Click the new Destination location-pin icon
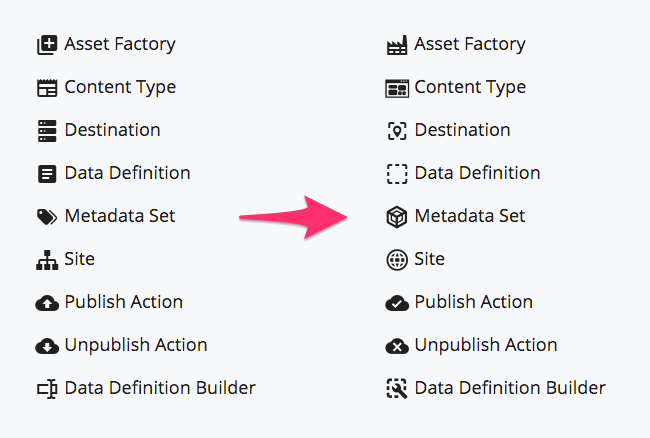 [397, 131]
